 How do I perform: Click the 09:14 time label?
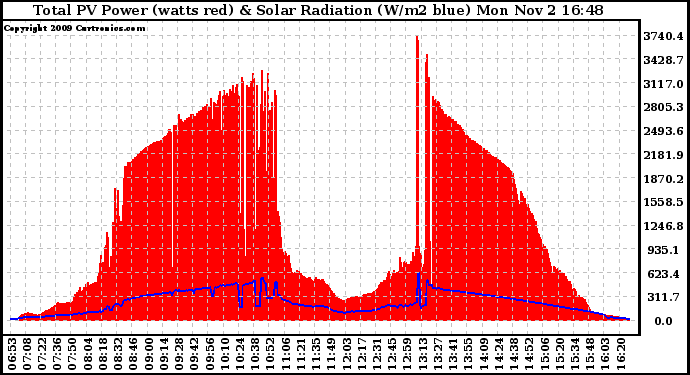(164, 354)
